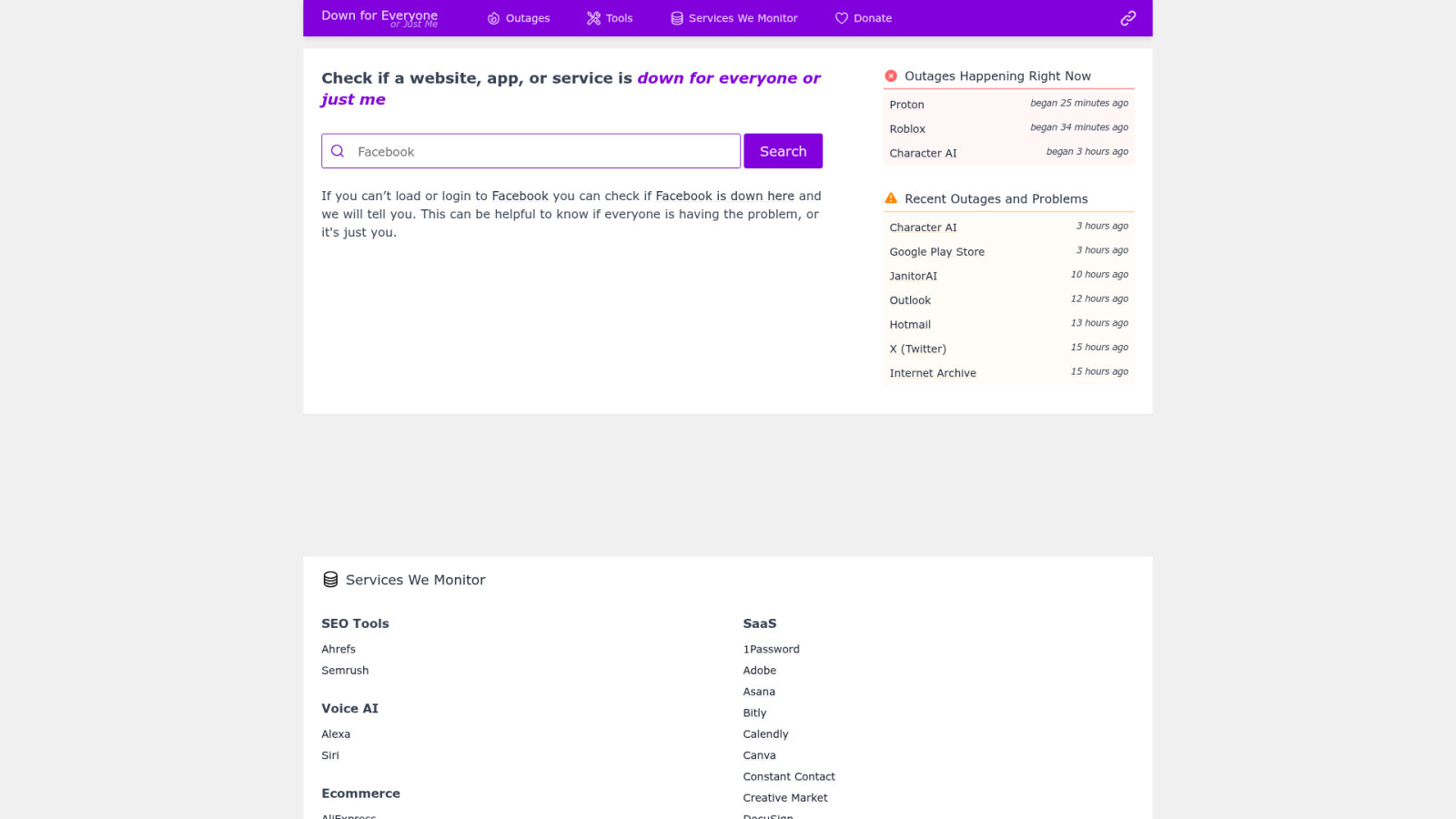Open the Canva service link

coord(759,755)
